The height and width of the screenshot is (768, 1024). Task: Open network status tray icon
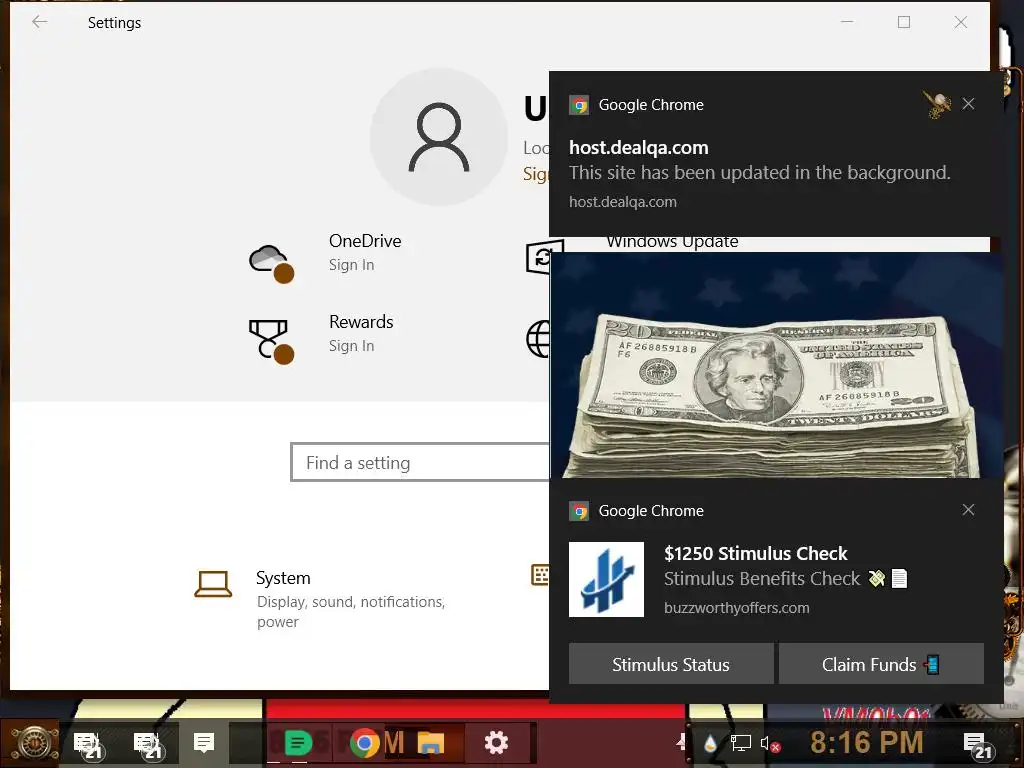[x=740, y=743]
